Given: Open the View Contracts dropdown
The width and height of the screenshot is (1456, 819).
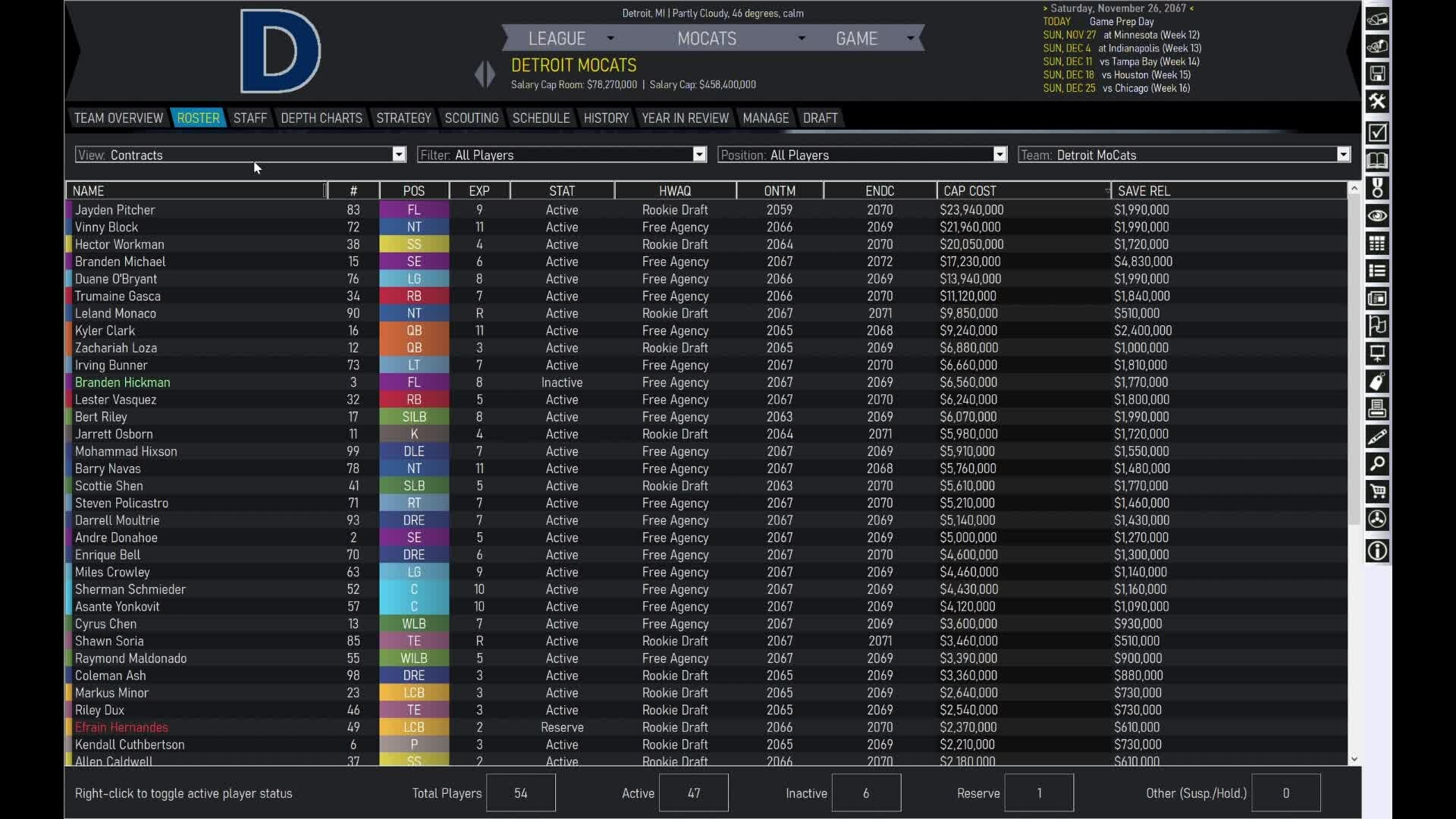Looking at the screenshot, I should coord(398,155).
